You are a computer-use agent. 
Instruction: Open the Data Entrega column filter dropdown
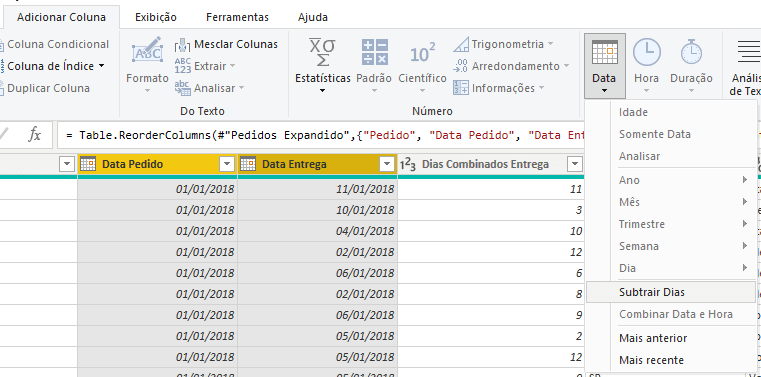point(387,164)
